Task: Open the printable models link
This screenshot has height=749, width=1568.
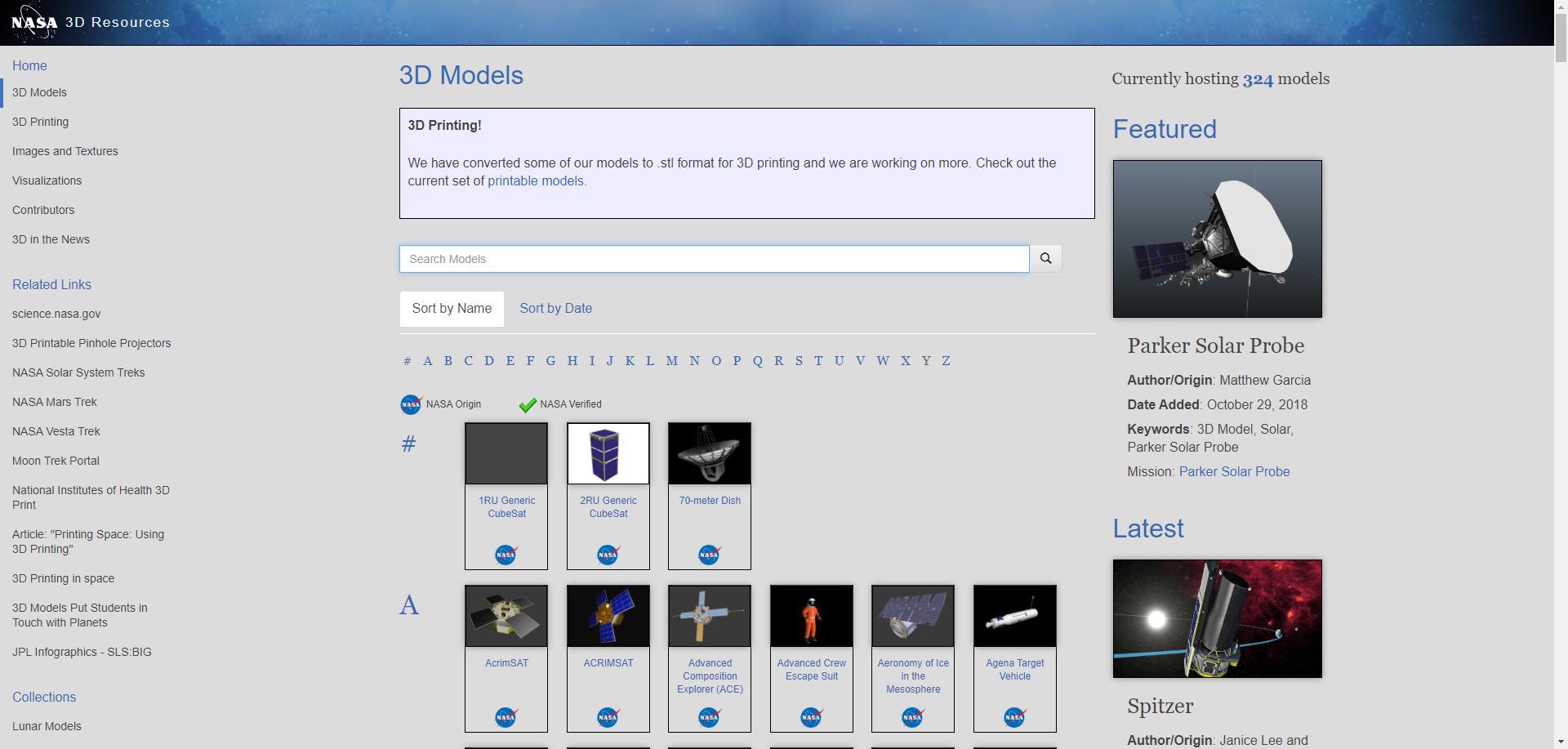Action: (x=536, y=181)
